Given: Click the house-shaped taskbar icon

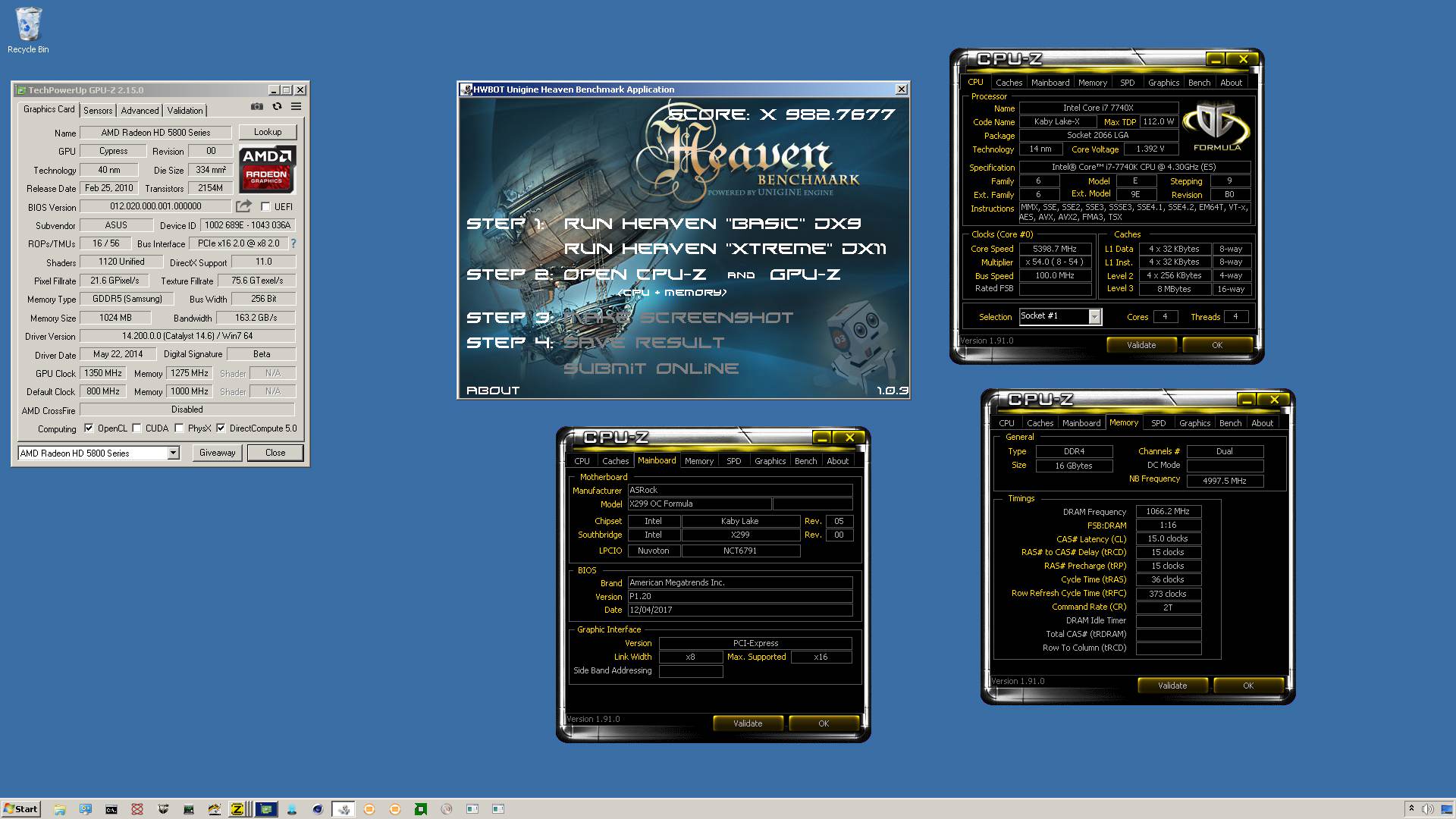Looking at the screenshot, I should pos(214,809).
